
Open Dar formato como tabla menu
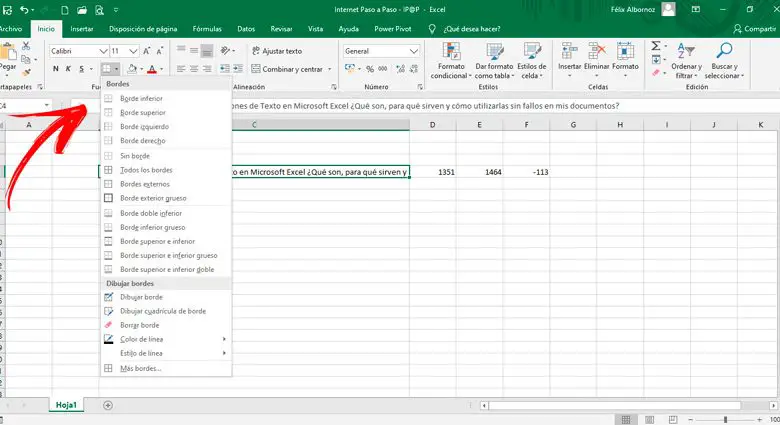pos(493,61)
